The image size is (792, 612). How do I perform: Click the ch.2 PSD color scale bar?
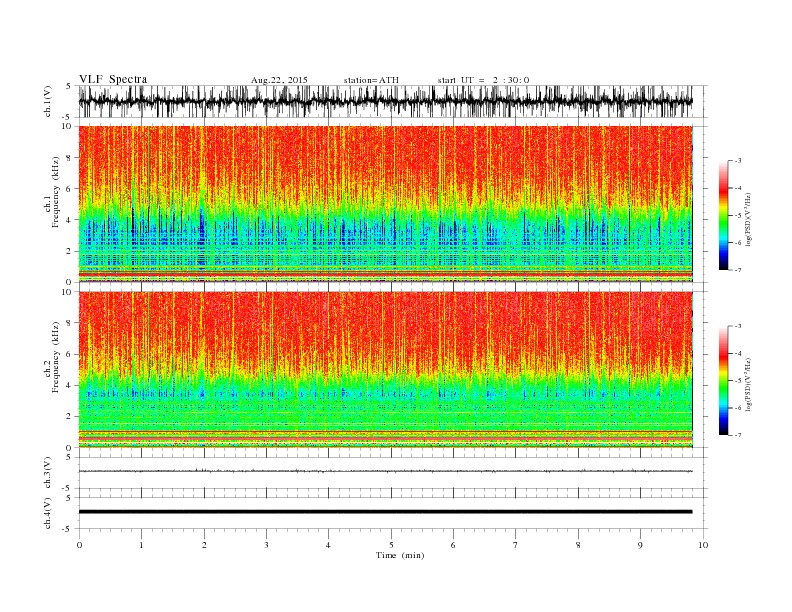(723, 380)
